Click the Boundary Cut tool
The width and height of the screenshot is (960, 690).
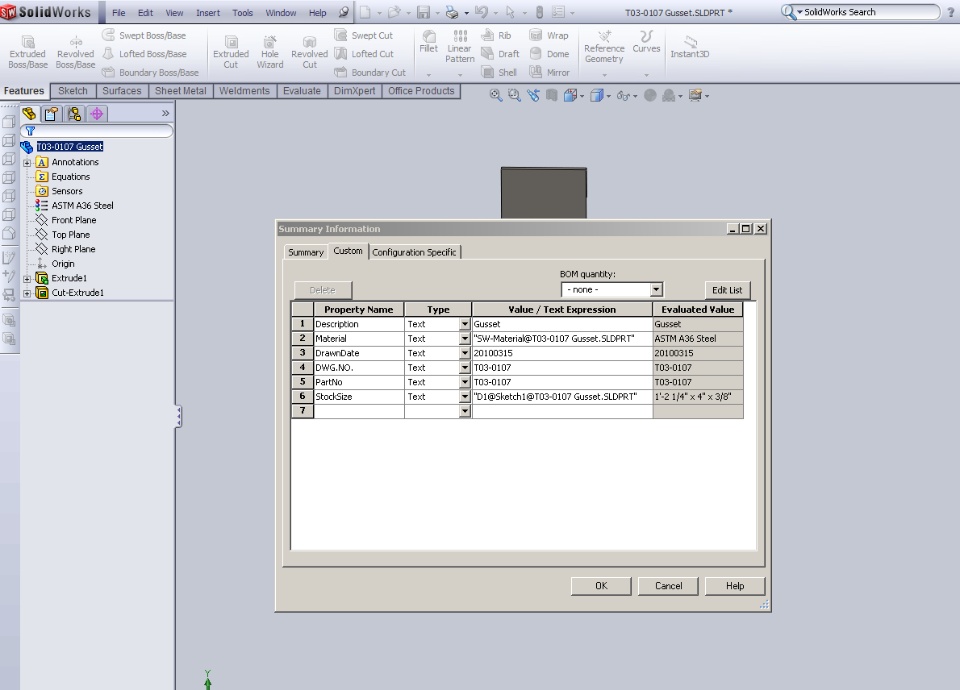tap(370, 72)
